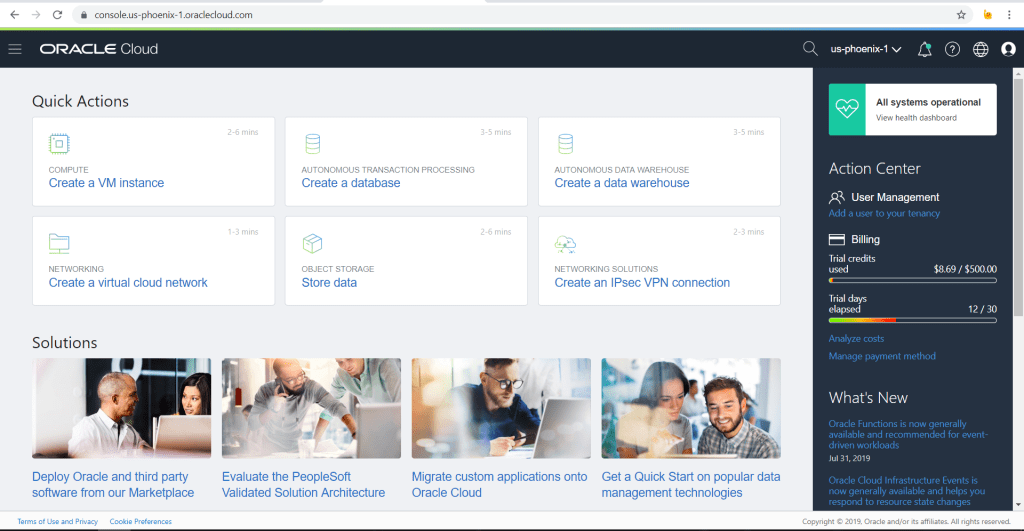Click the search magnifier icon
The height and width of the screenshot is (531, 1024).
(x=810, y=49)
